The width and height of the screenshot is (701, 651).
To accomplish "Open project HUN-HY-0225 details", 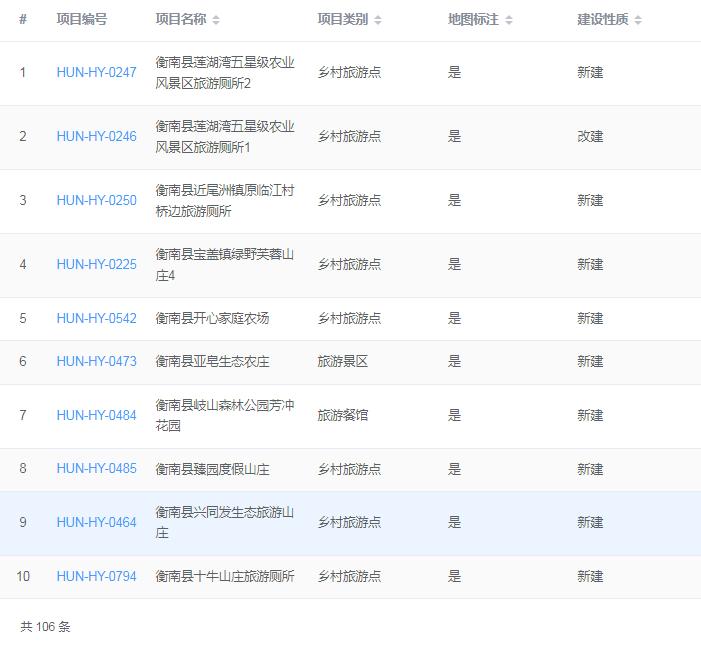I will 96,265.
